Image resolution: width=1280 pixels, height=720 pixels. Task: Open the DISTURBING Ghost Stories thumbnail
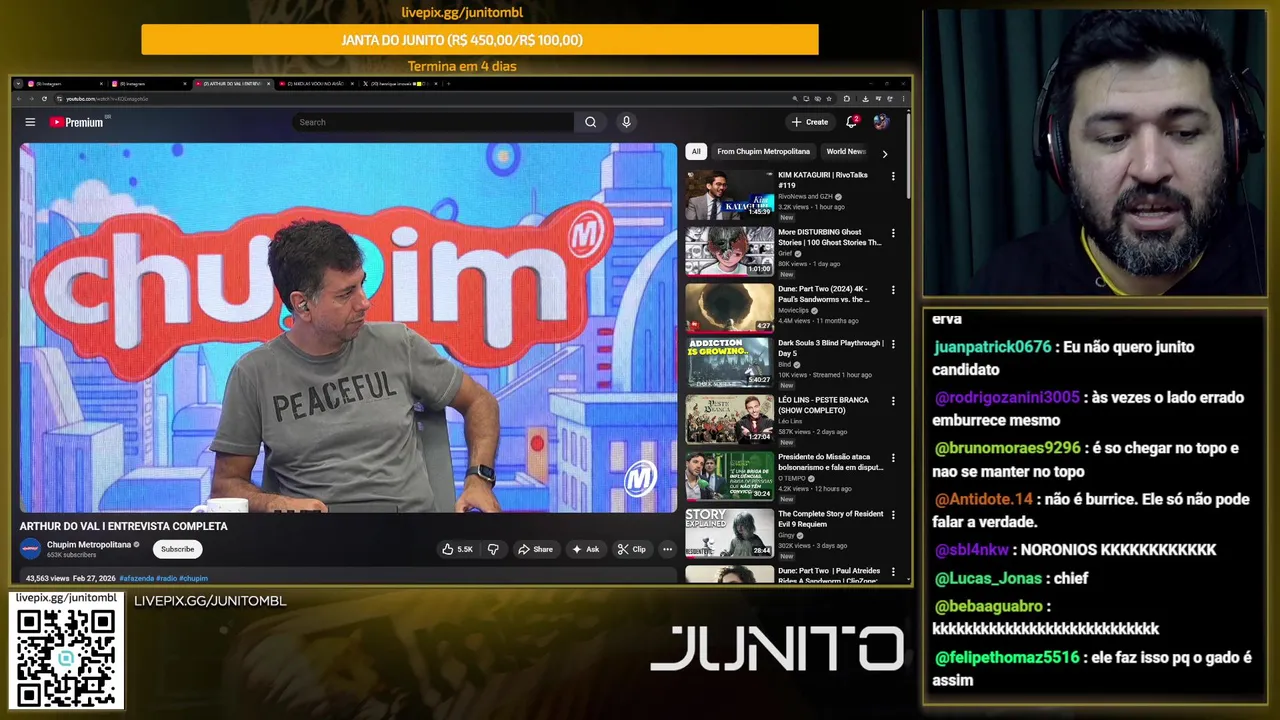729,251
